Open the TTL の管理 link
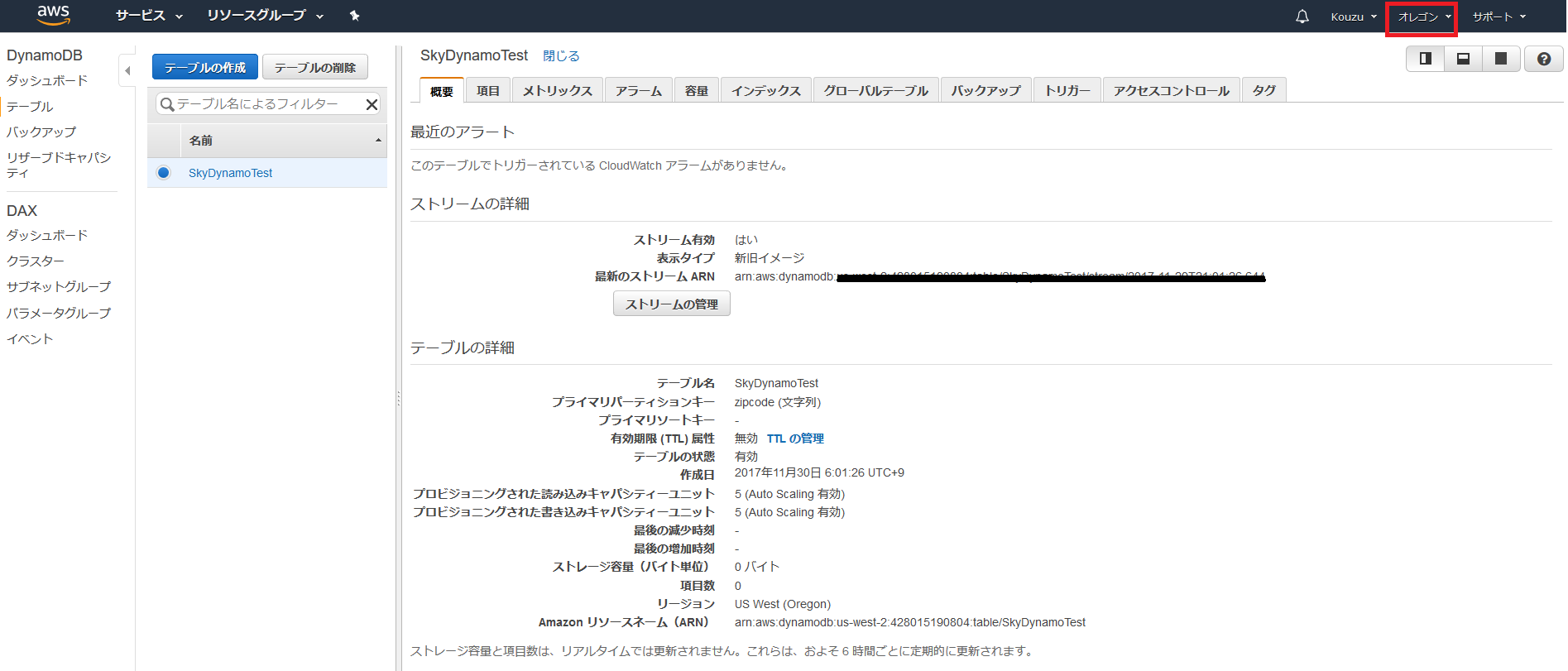The height and width of the screenshot is (671, 1568). [x=795, y=439]
